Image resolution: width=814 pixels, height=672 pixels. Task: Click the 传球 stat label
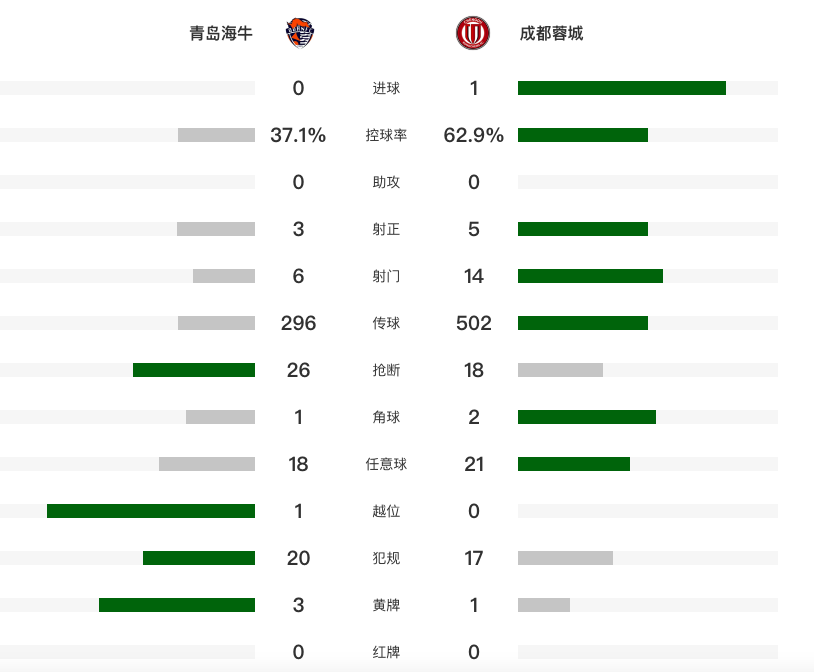coord(386,323)
